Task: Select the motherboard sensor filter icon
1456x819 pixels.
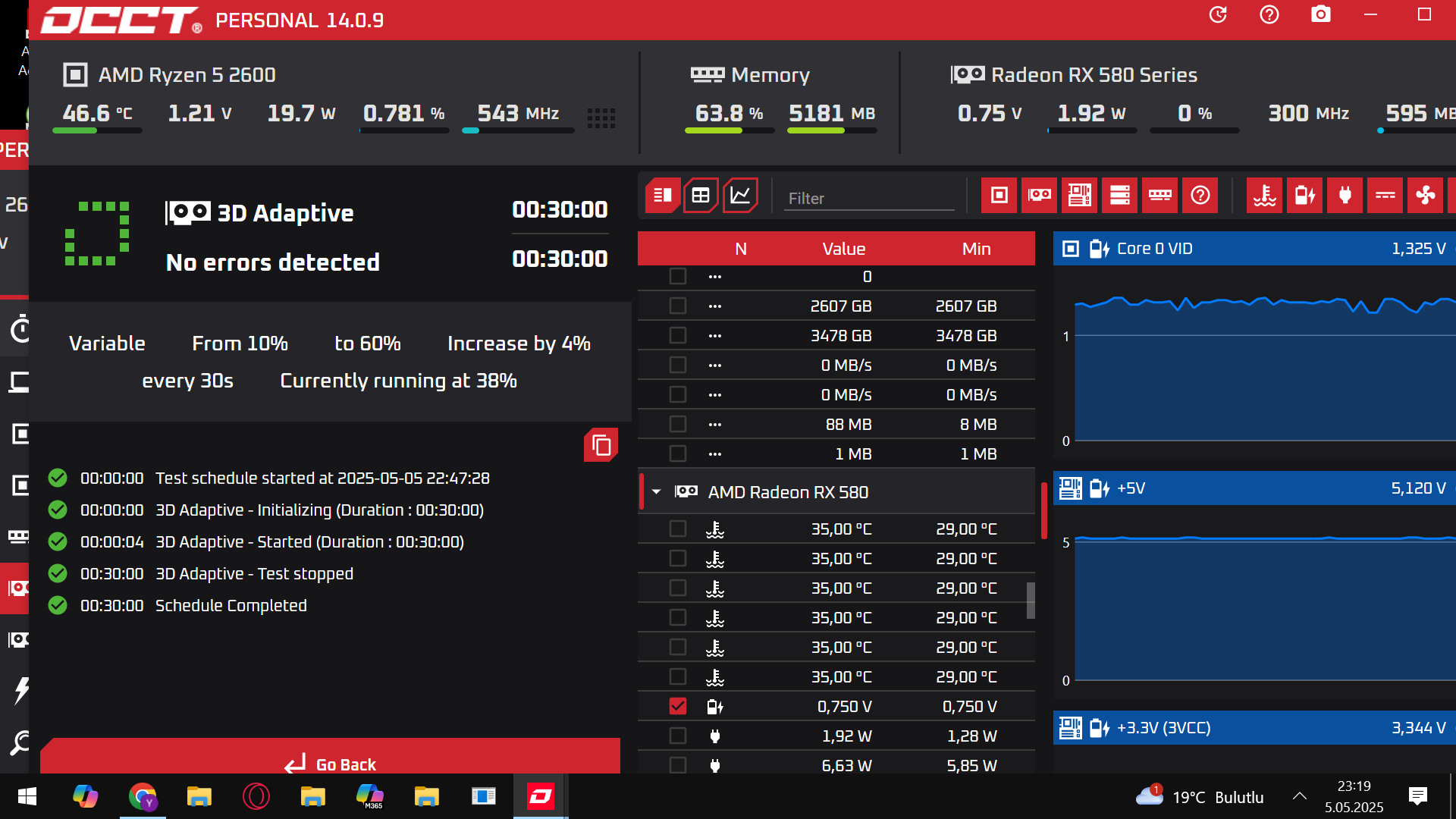Action: [x=1079, y=196]
